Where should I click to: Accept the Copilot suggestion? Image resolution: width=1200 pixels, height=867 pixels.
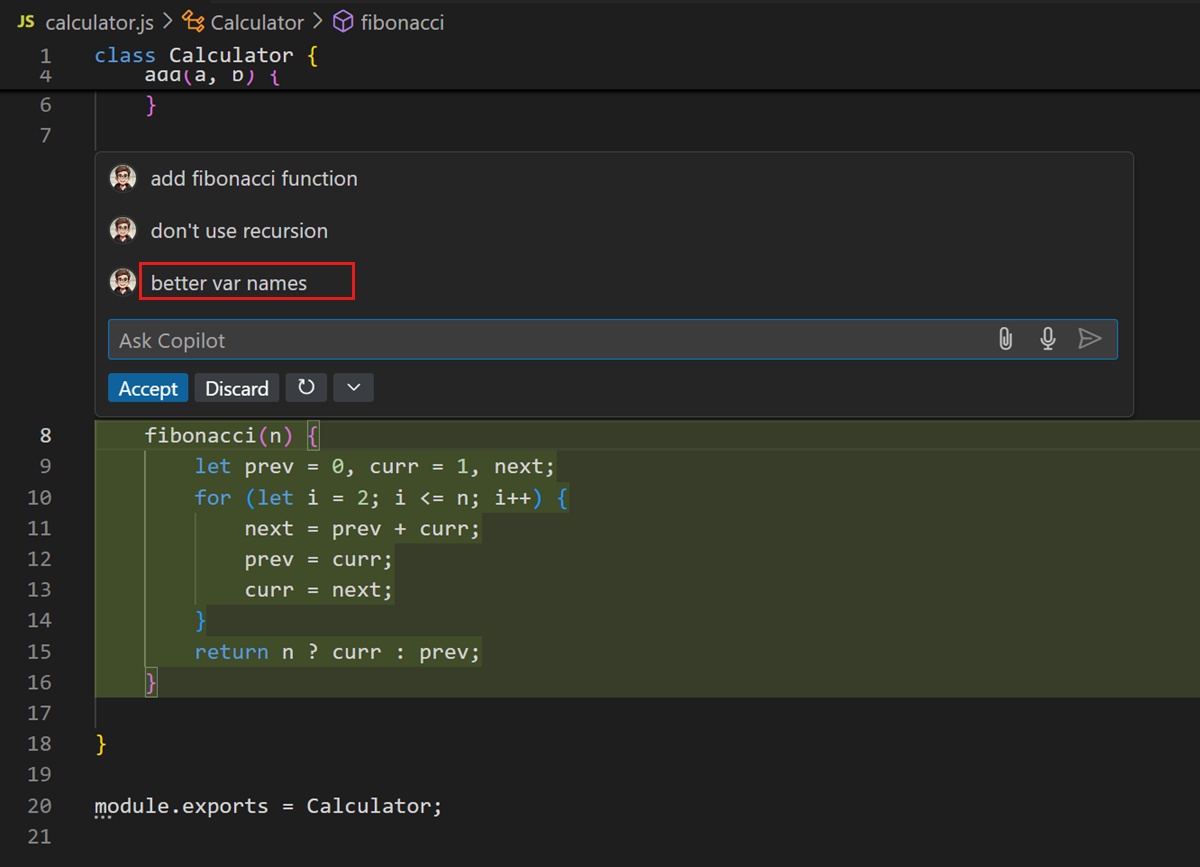pos(148,387)
